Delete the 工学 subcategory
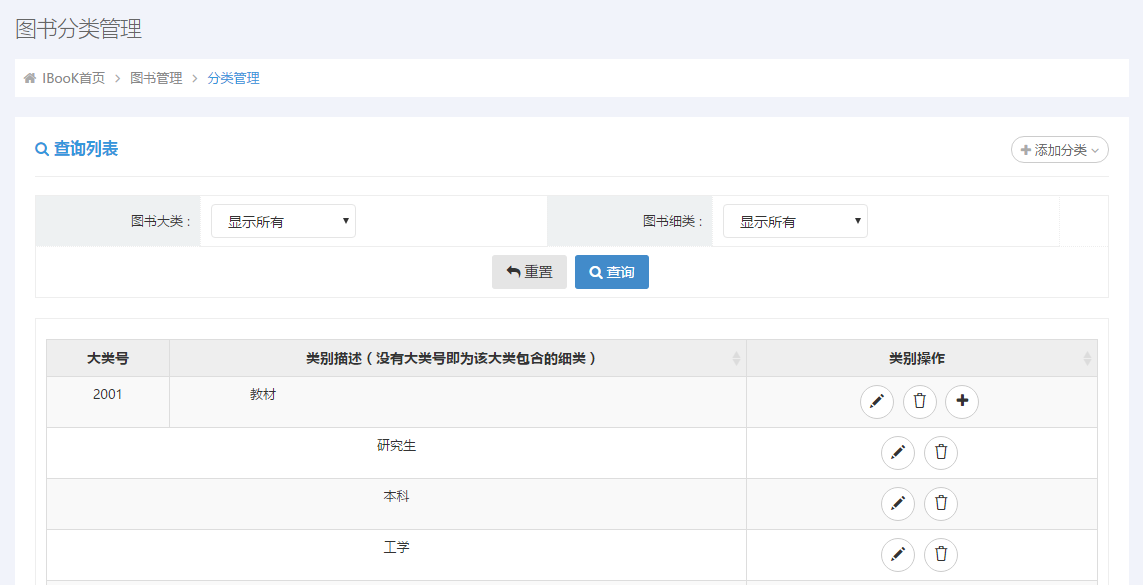The image size is (1143, 585). (941, 555)
